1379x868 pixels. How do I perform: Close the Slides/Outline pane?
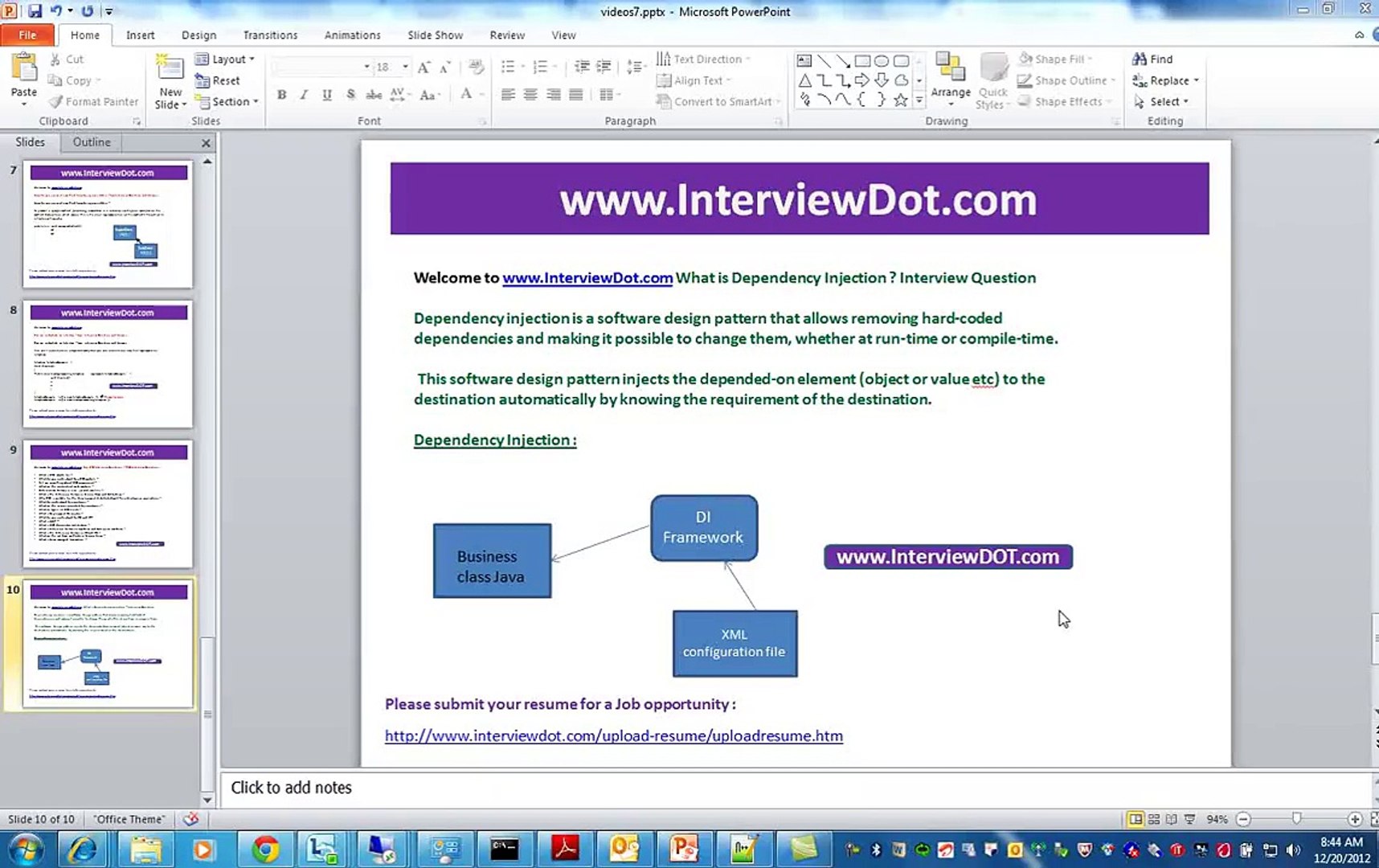pyautogui.click(x=206, y=142)
